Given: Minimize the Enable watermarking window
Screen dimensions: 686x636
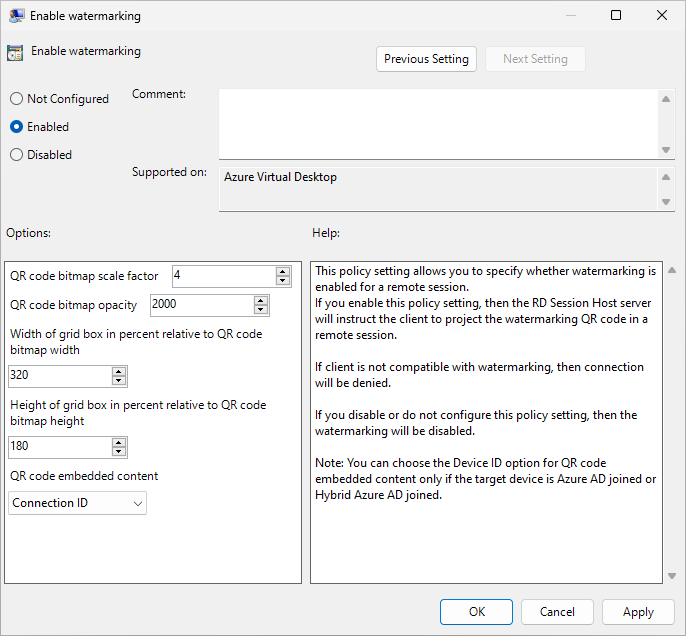Looking at the screenshot, I should (571, 15).
